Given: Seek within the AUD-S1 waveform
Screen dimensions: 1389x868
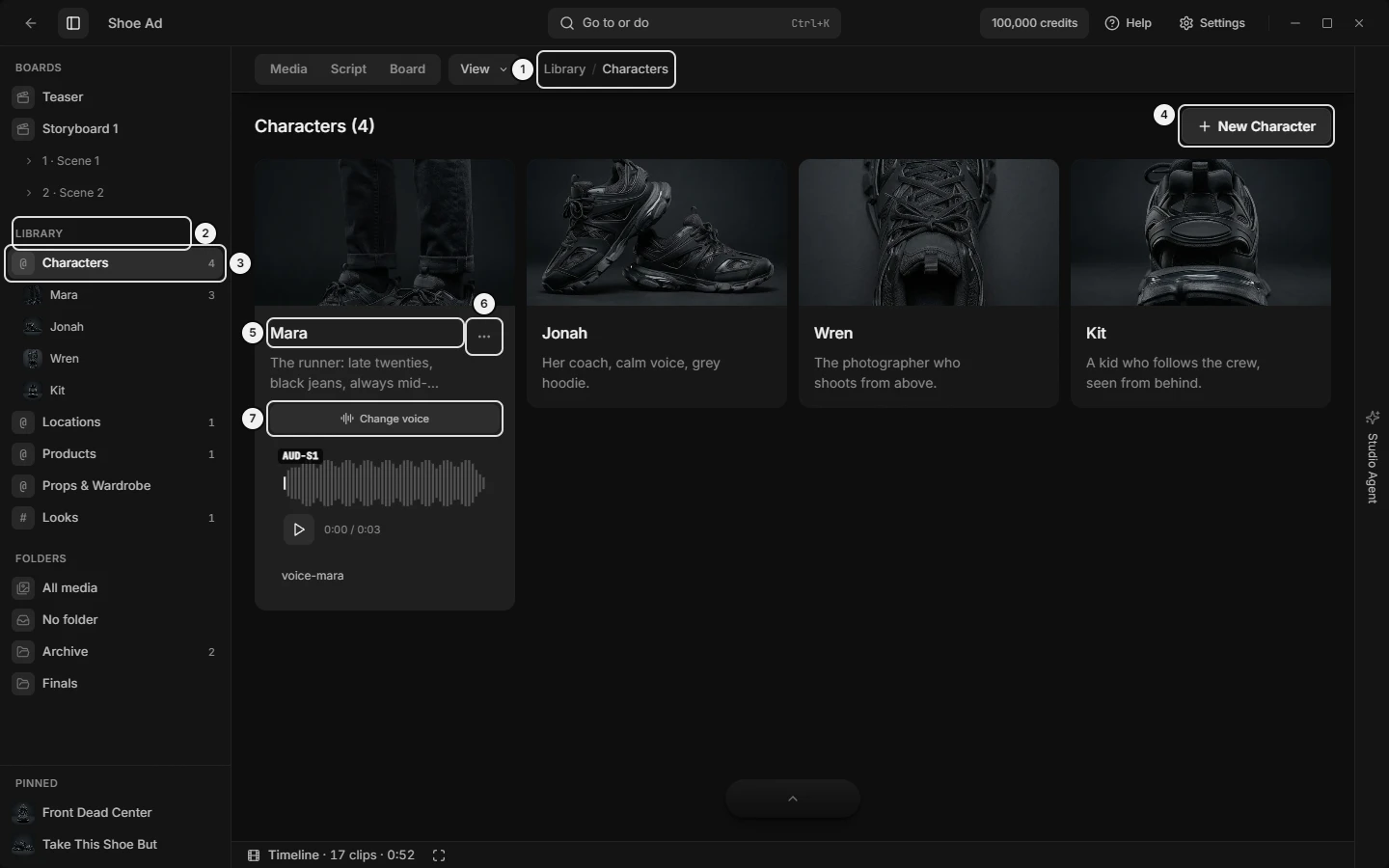Looking at the screenshot, I should point(384,483).
